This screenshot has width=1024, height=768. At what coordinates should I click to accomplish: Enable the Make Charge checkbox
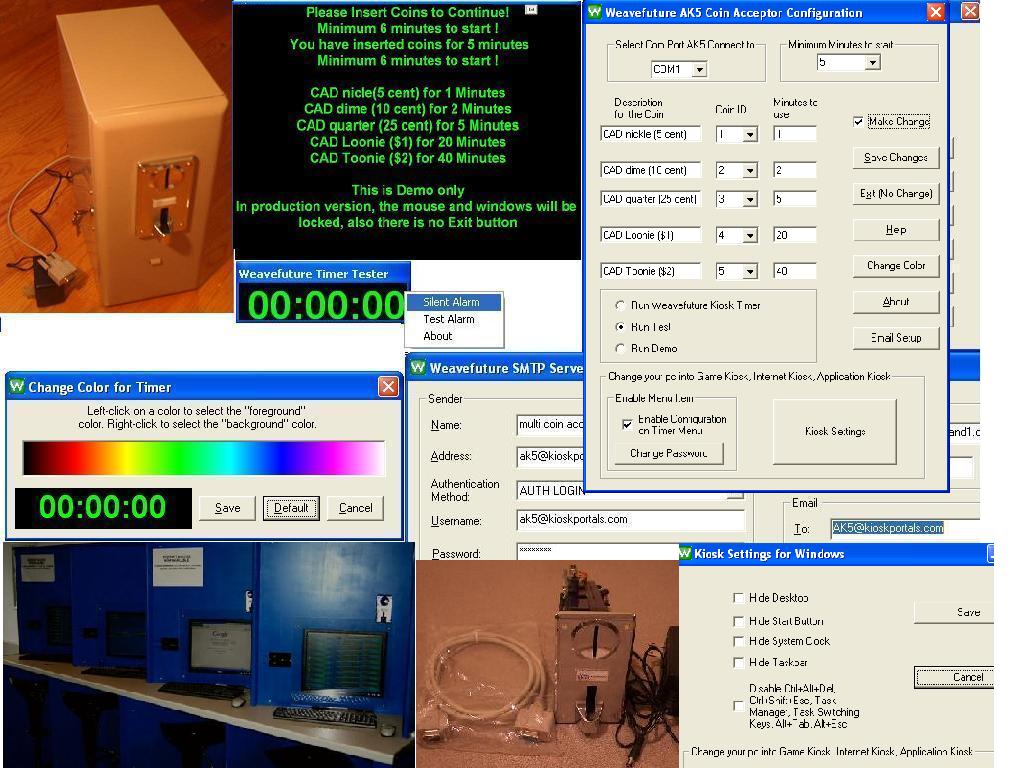pyautogui.click(x=858, y=122)
